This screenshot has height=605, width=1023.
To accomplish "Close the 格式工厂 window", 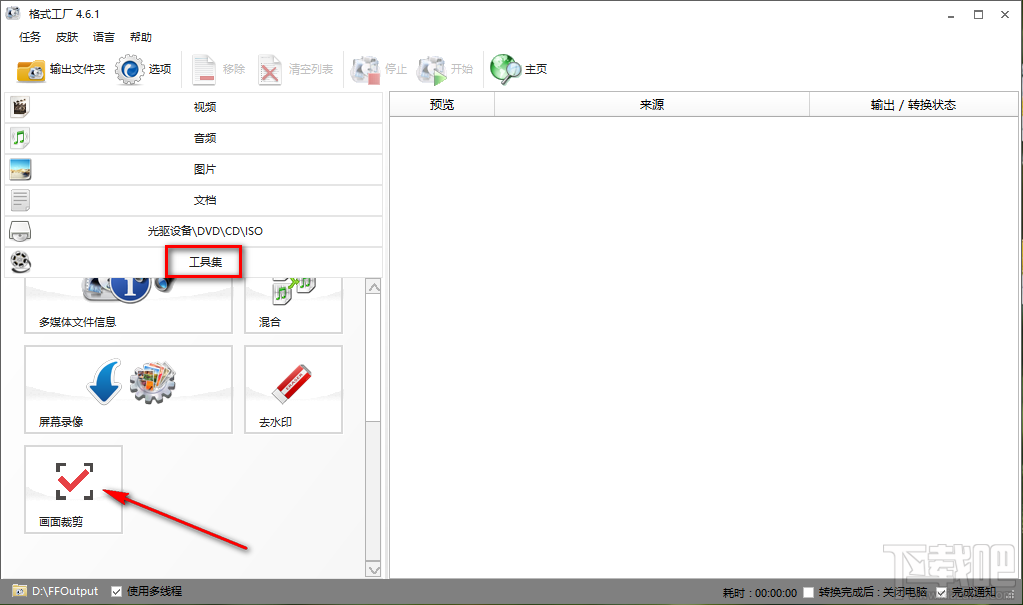I will click(1005, 14).
